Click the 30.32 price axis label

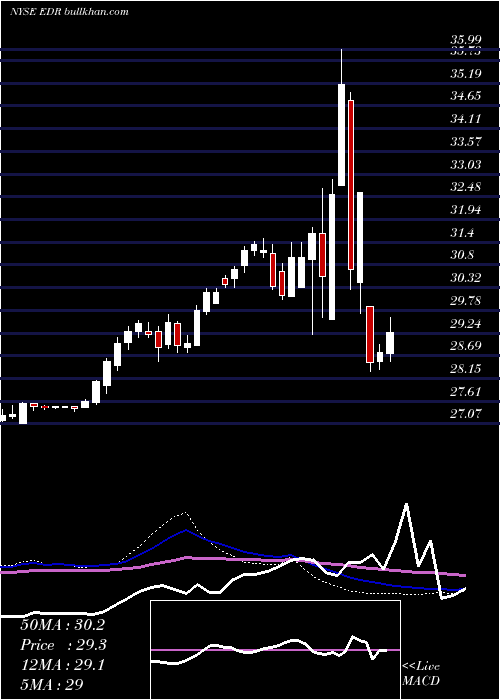click(466, 278)
